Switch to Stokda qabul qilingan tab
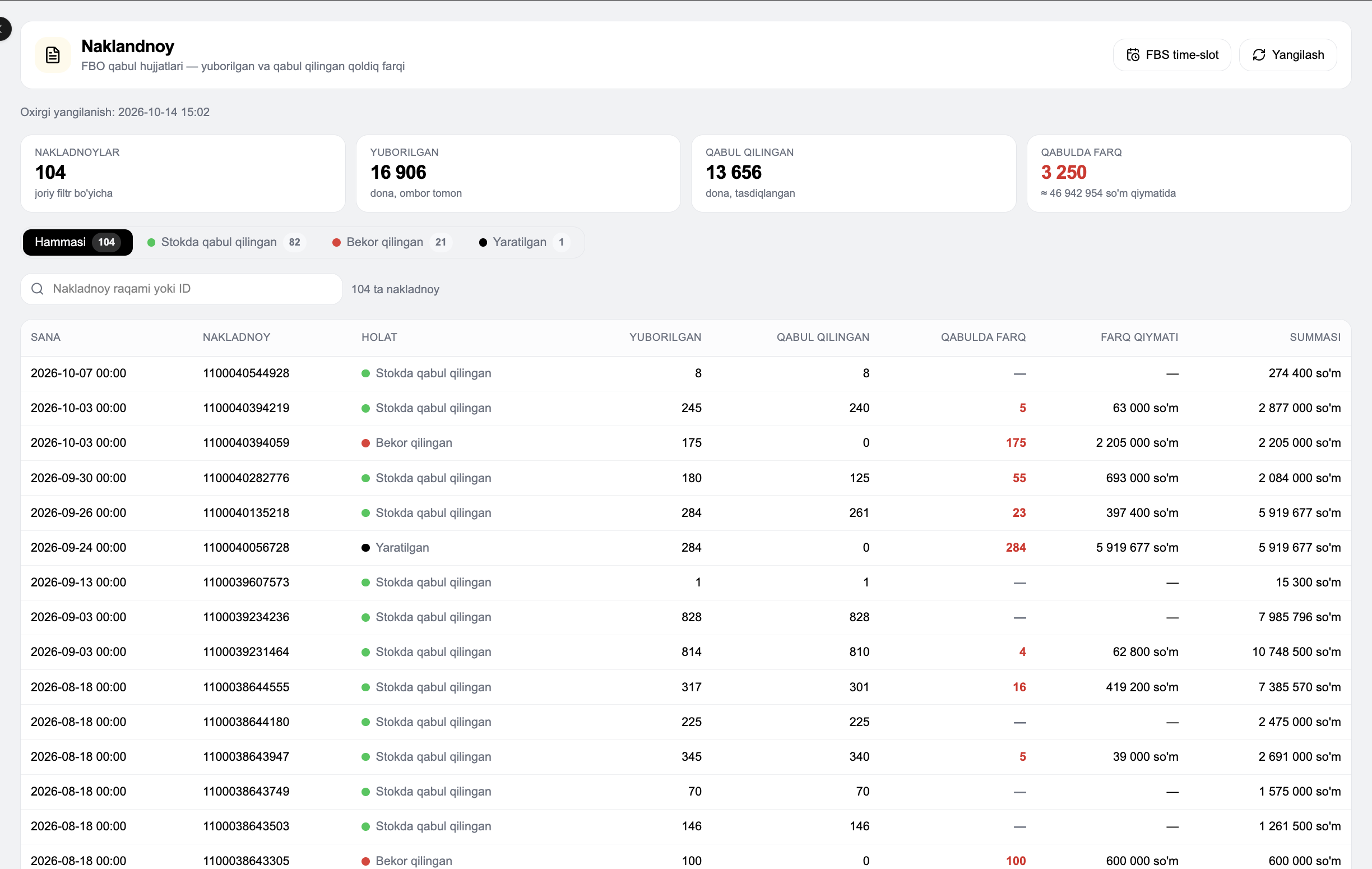 [226, 242]
